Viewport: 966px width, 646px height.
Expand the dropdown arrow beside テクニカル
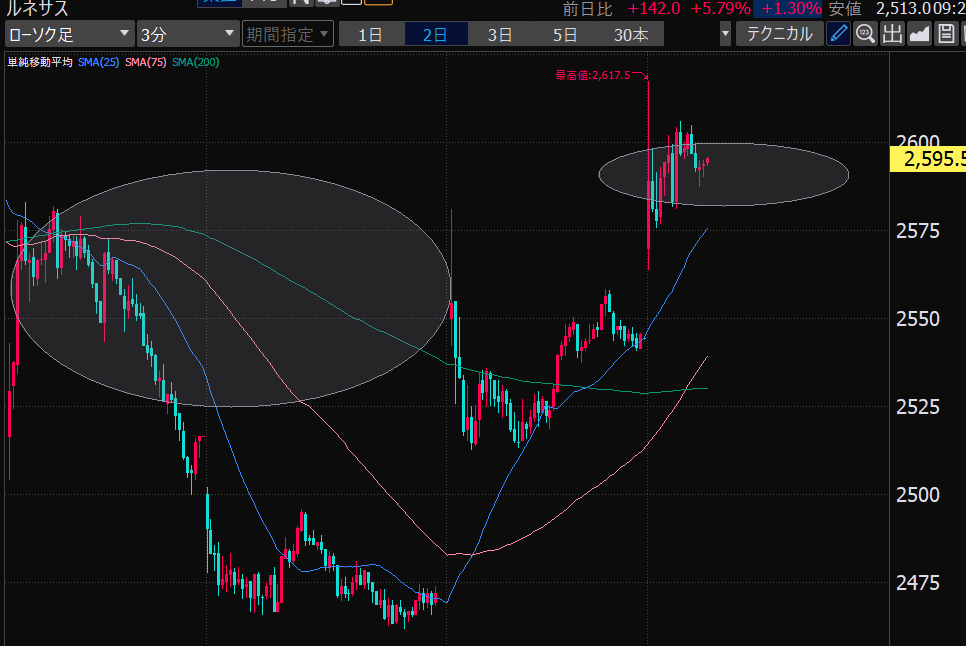[x=725, y=34]
